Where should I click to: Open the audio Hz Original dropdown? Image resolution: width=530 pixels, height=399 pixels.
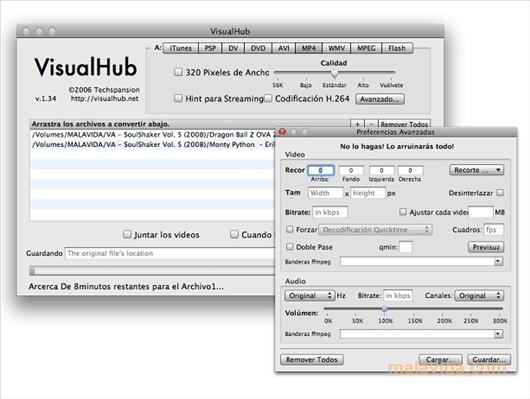click(309, 296)
